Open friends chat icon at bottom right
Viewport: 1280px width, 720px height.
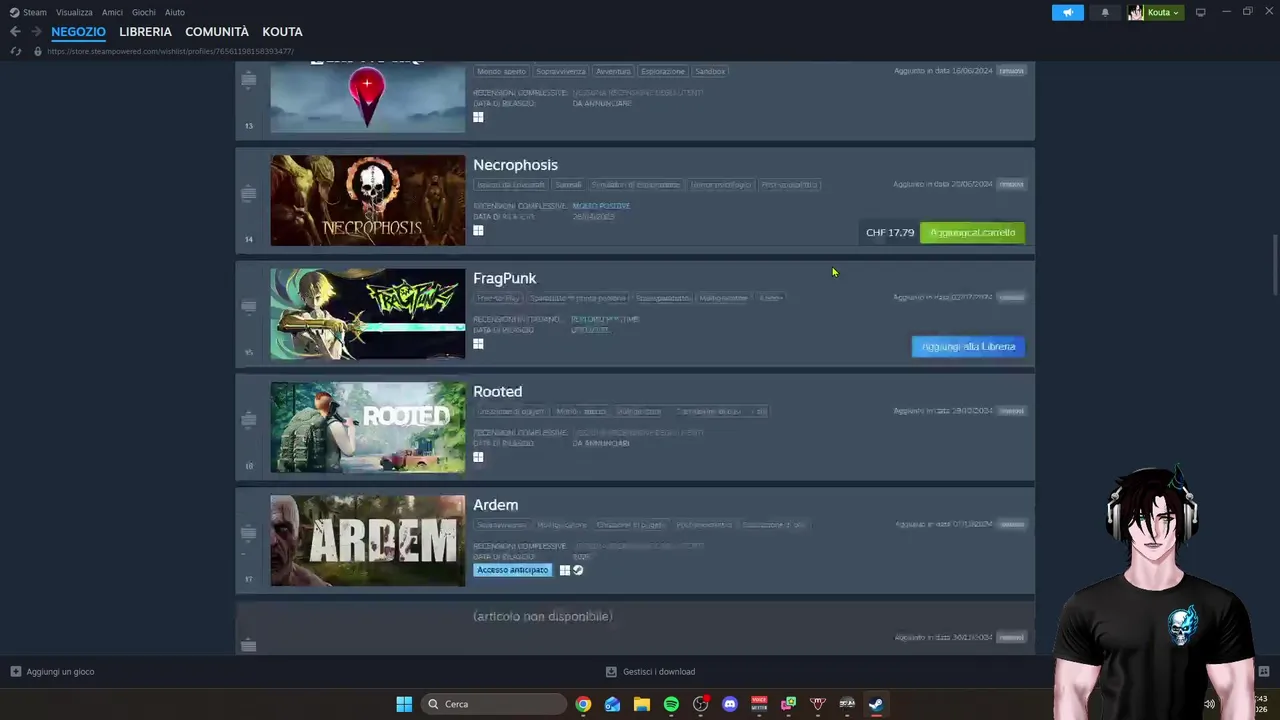[1264, 671]
